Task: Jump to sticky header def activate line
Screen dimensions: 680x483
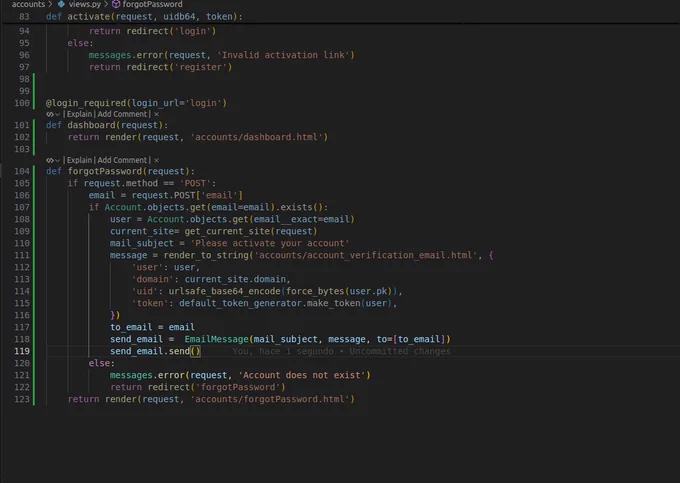Action: (x=144, y=16)
